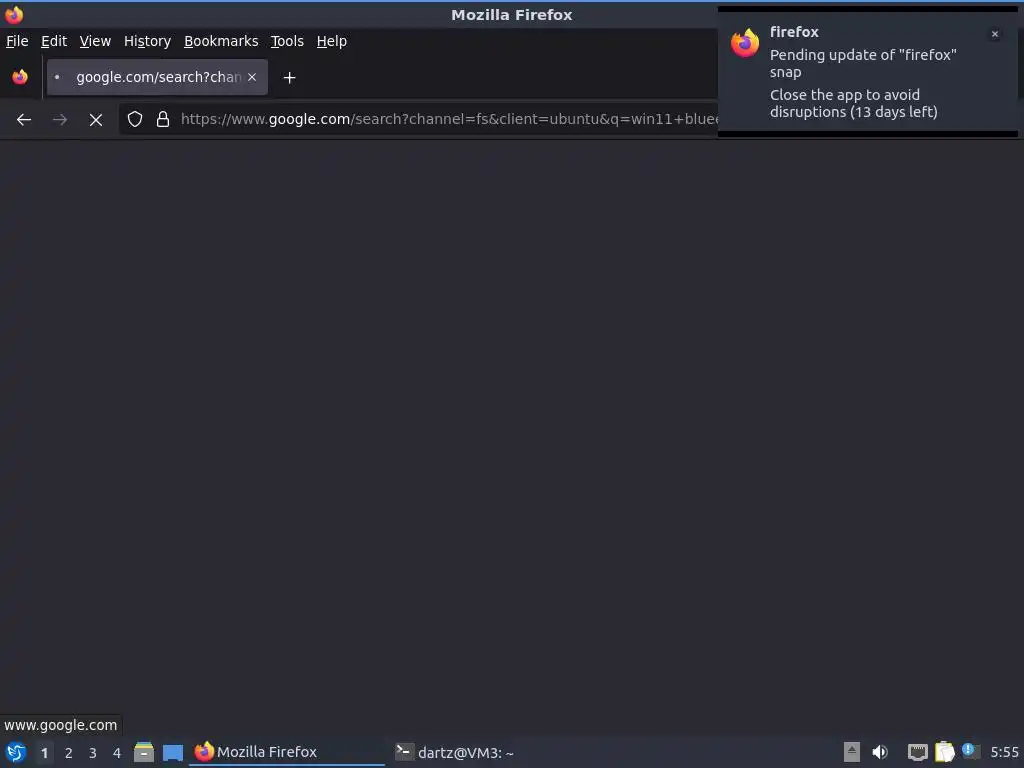Image resolution: width=1024 pixels, height=768 pixels.
Task: Switch to workspace 4
Action: coord(117,753)
